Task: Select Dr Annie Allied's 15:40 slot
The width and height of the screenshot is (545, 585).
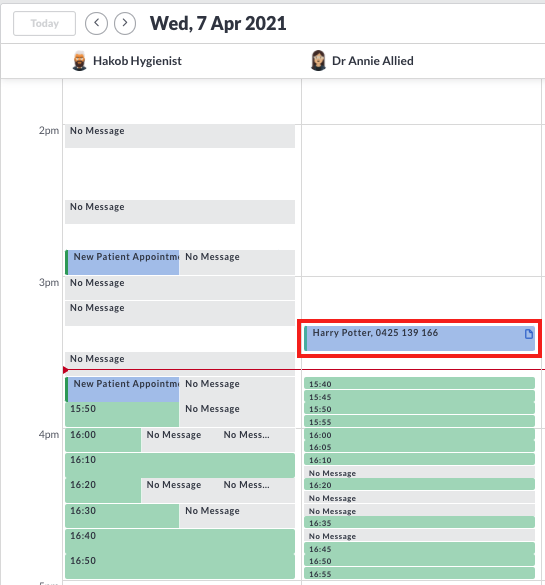Action: click(419, 384)
